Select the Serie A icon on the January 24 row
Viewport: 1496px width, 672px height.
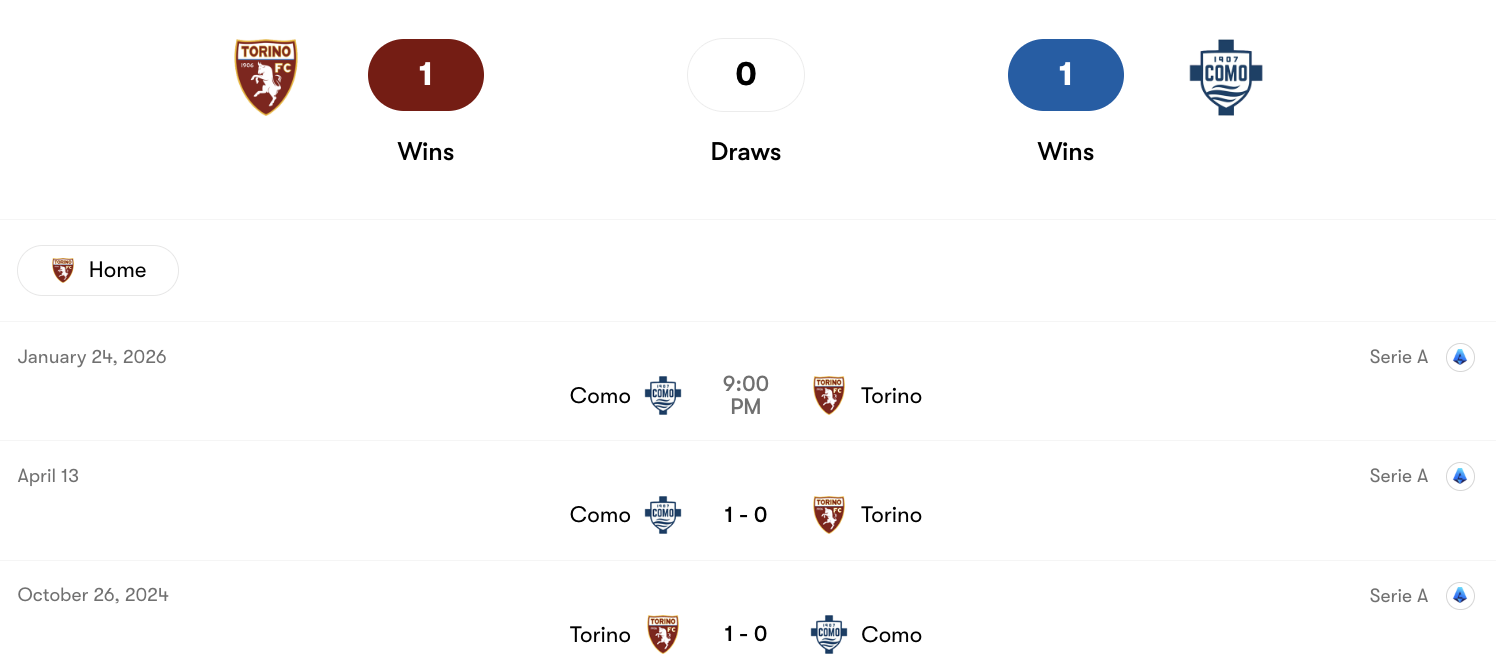point(1460,357)
